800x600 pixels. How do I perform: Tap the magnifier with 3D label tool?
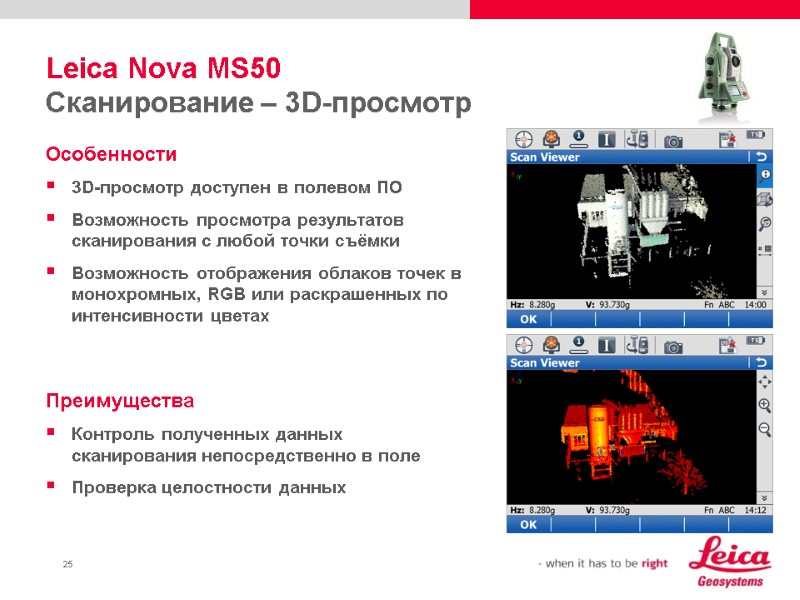pyautogui.click(x=764, y=223)
